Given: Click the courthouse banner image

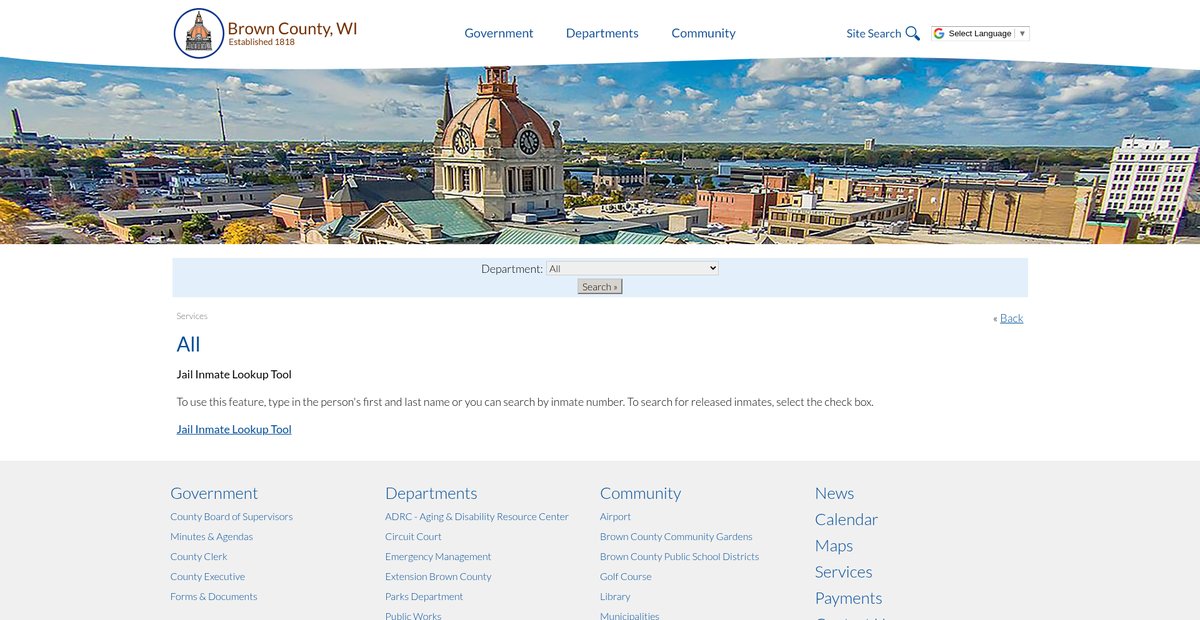Looking at the screenshot, I should click(x=600, y=150).
